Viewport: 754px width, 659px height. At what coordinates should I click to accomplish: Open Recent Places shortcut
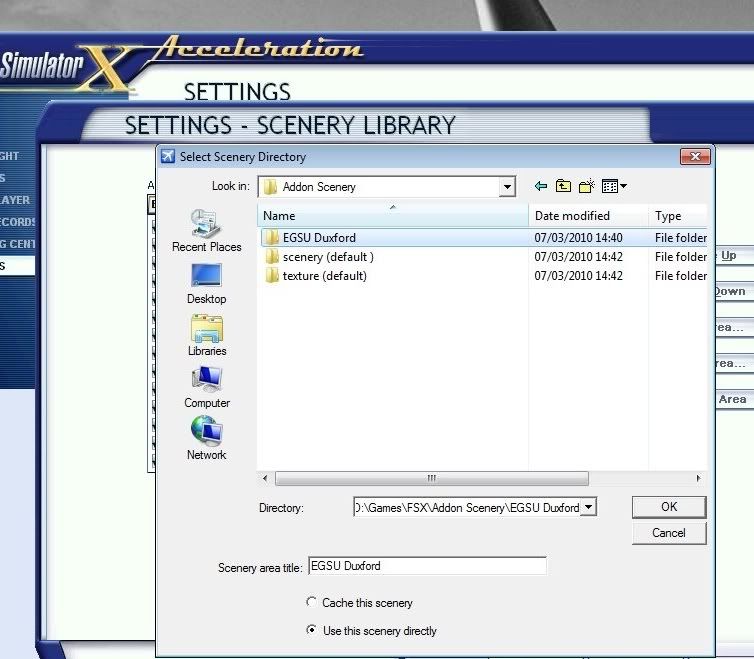(x=207, y=231)
